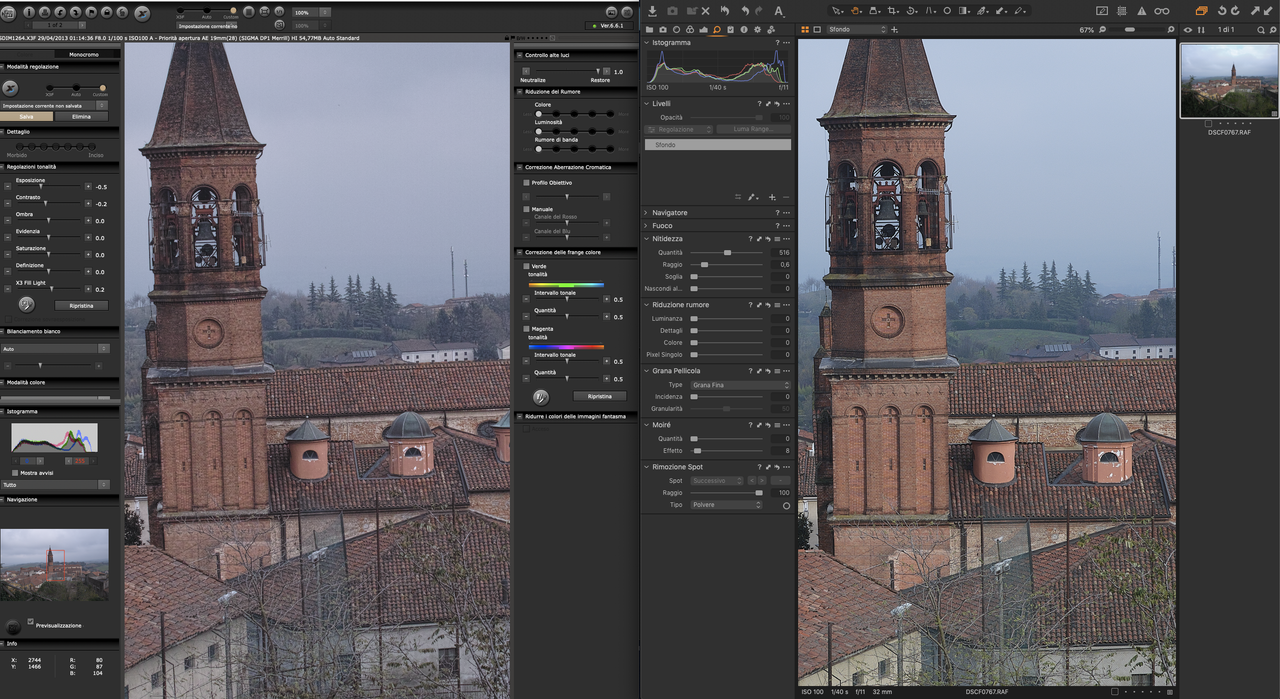Click the proofing glasses icon

pos(1162,10)
